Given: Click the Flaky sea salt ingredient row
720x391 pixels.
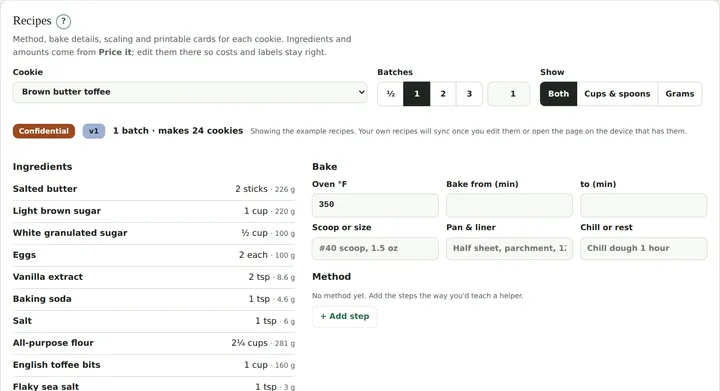Looking at the screenshot, I should (x=154, y=385).
